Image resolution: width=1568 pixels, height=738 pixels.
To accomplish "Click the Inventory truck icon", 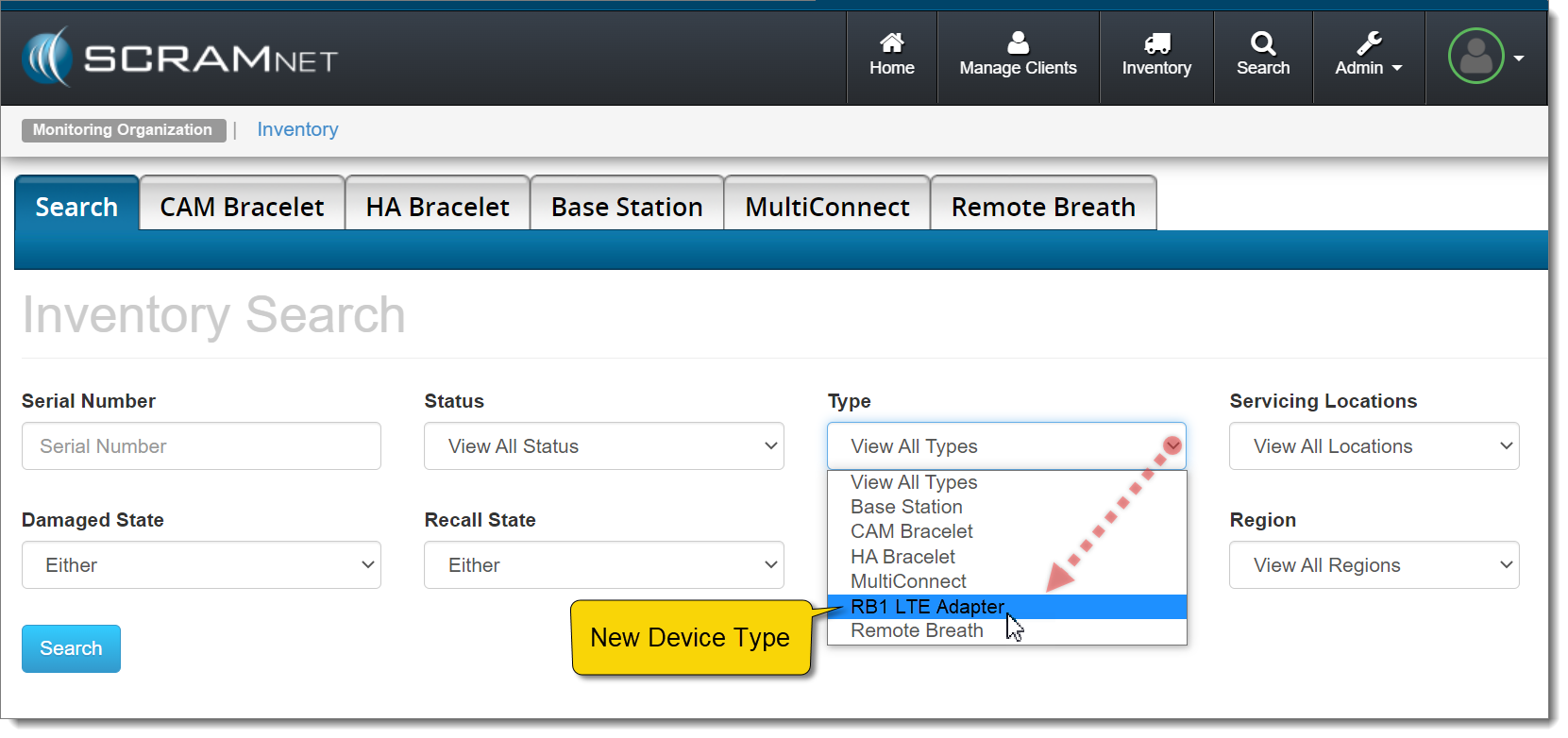I will click(x=1156, y=43).
